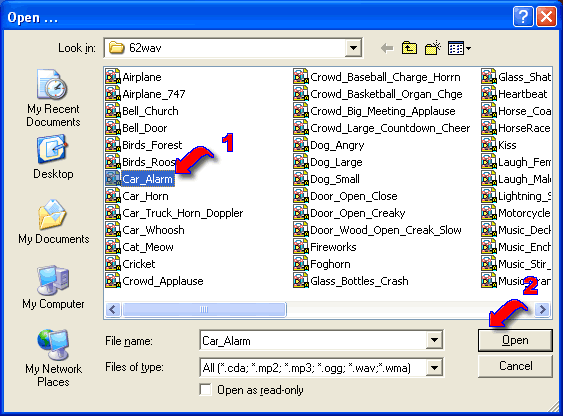Click the Open button
The height and width of the screenshot is (416, 563).
[x=515, y=340]
